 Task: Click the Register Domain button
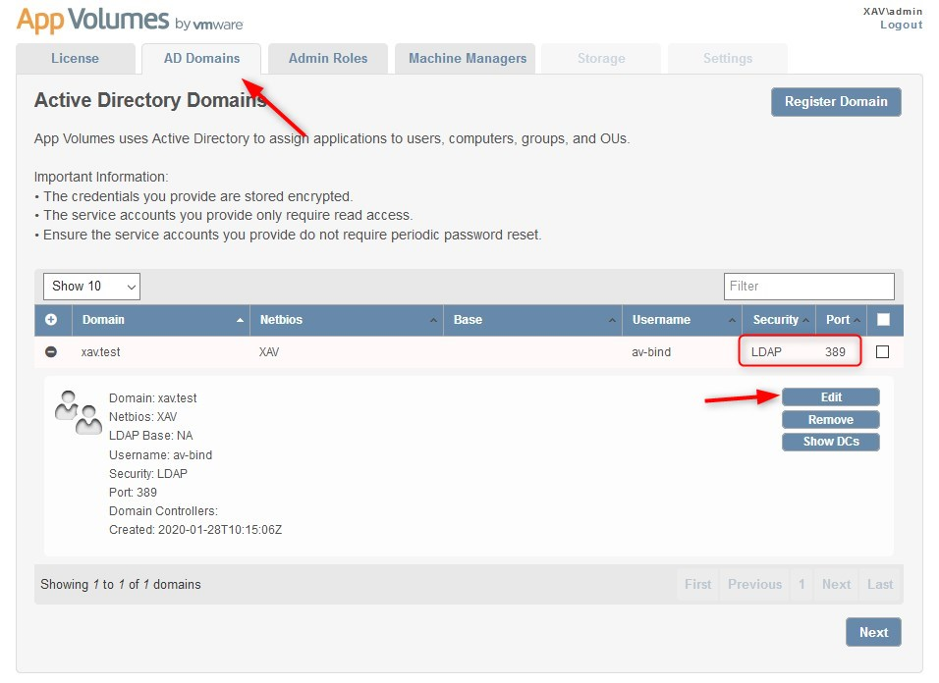click(x=836, y=102)
